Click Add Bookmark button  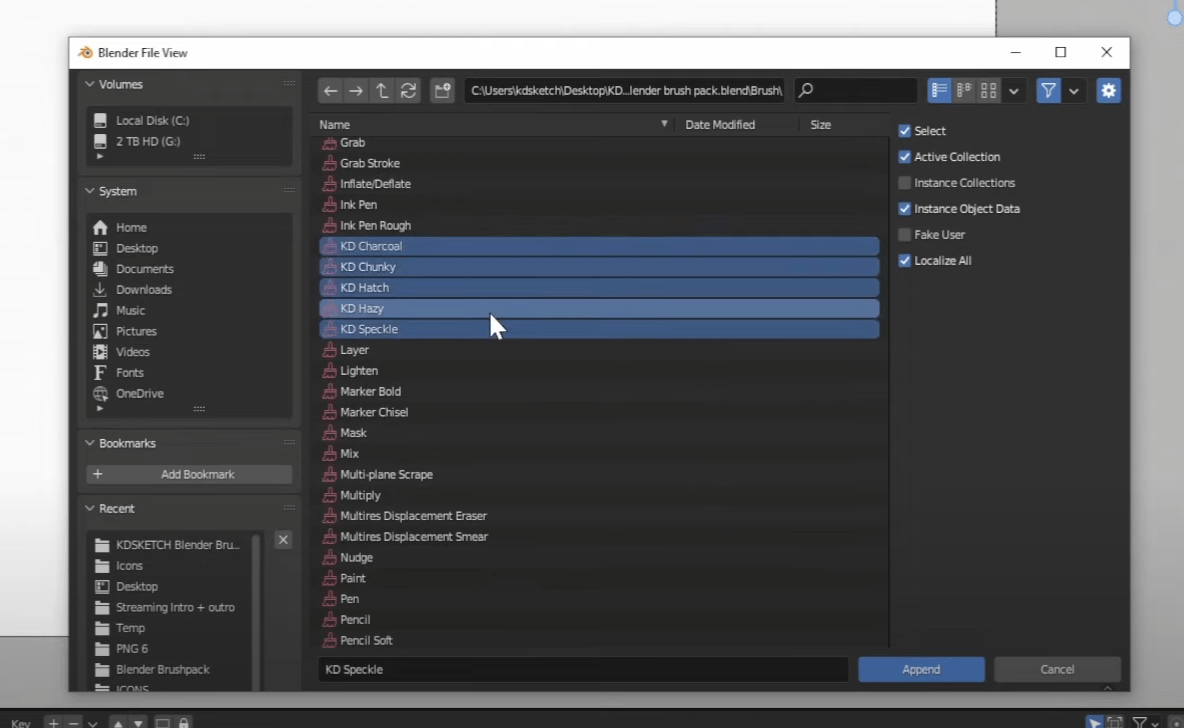pos(189,474)
